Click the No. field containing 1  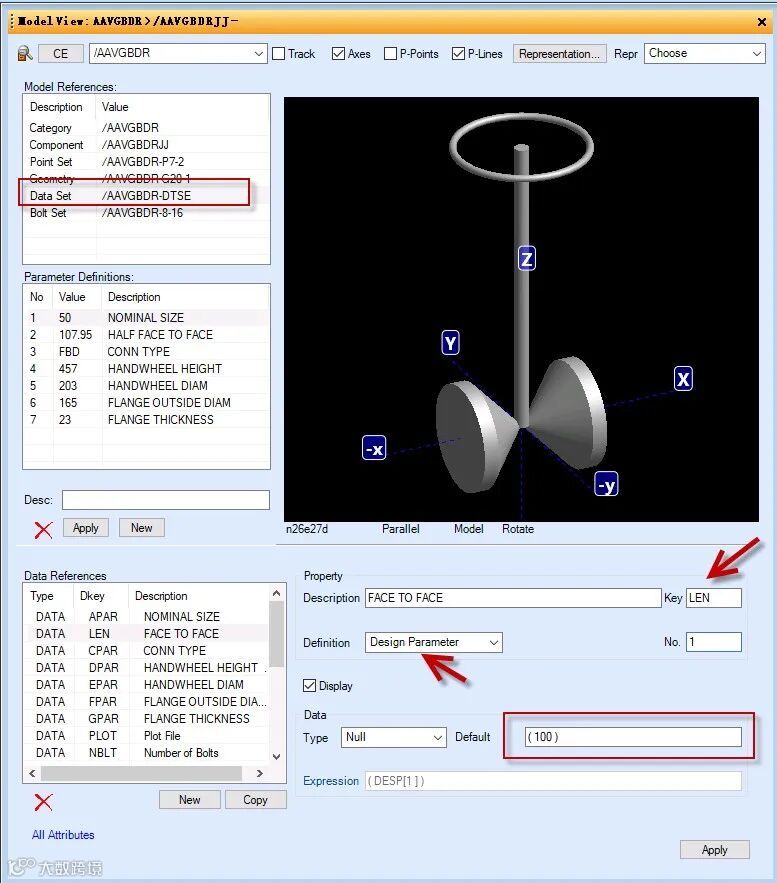[714, 642]
